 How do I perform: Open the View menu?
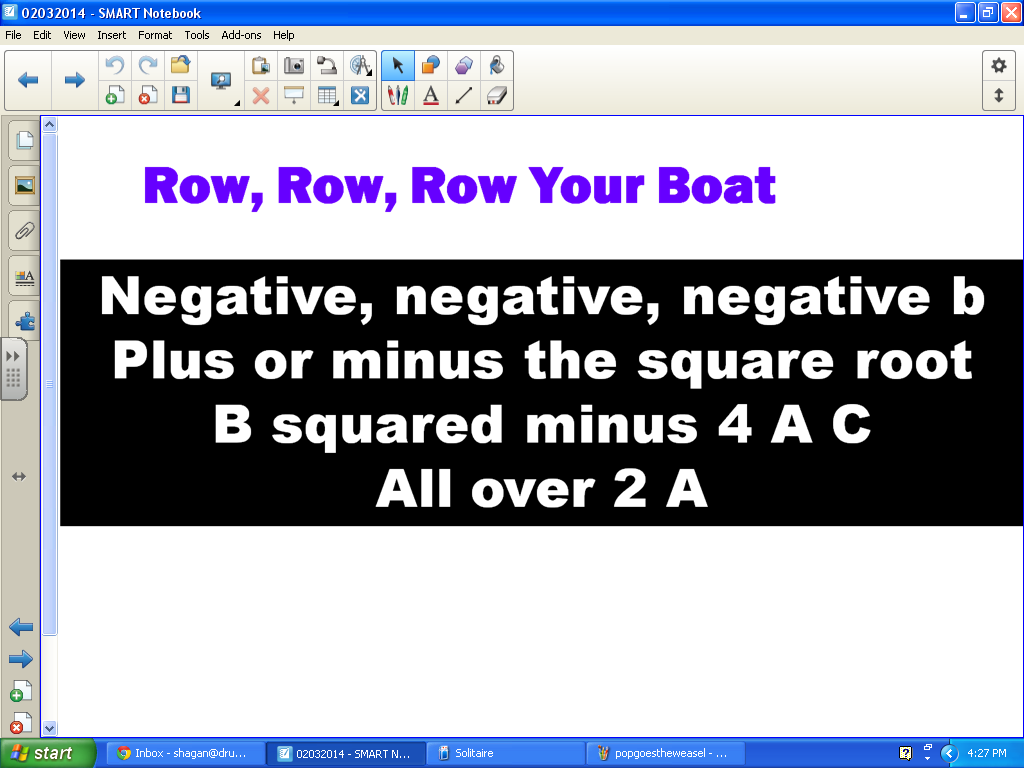pos(74,35)
